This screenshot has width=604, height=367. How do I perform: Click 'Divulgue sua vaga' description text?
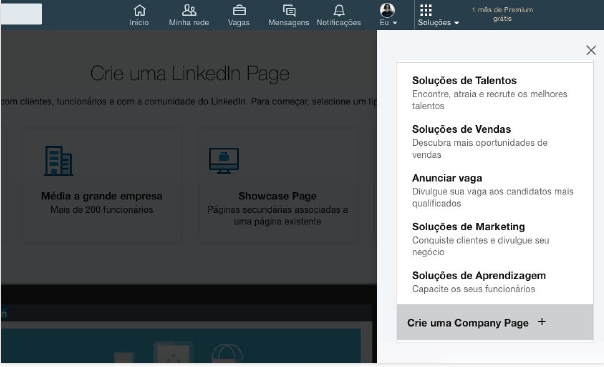pyautogui.click(x=492, y=197)
